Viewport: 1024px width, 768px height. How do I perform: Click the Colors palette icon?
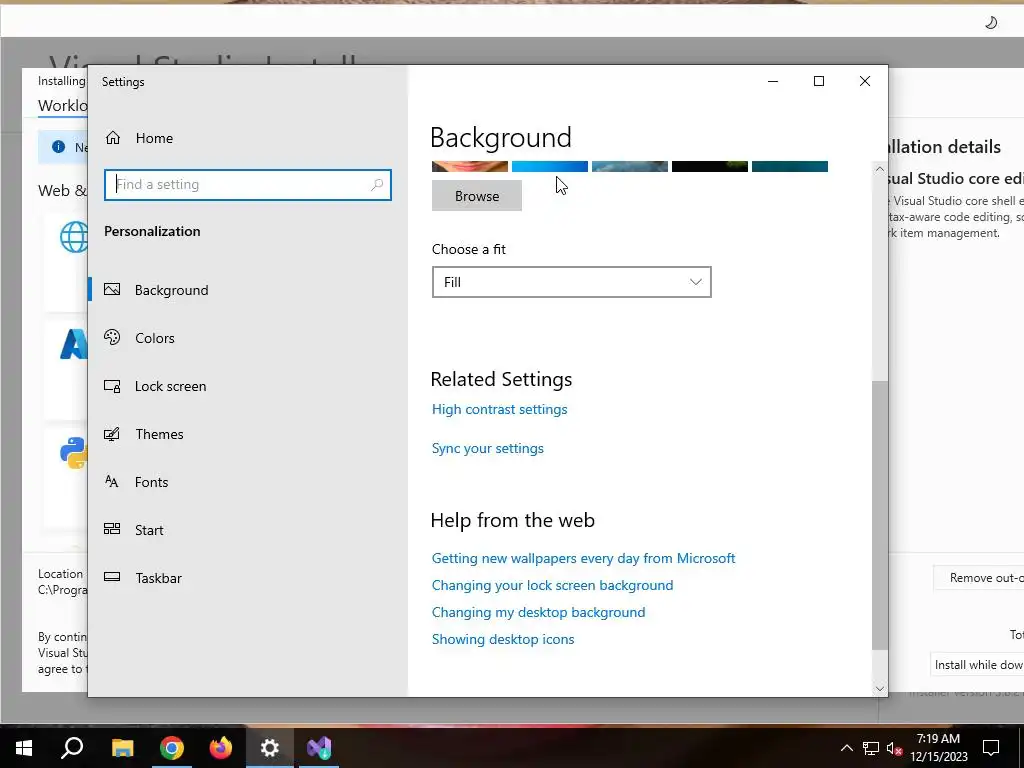pos(112,337)
